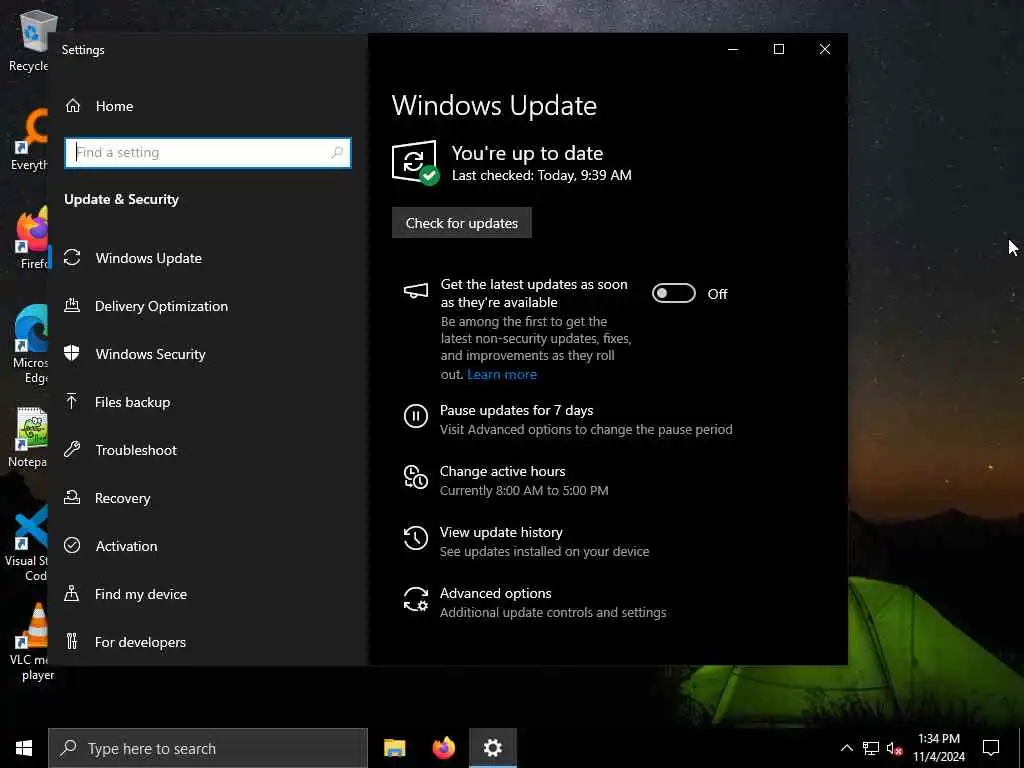
Task: Click the active hours clock icon
Action: coord(415,477)
